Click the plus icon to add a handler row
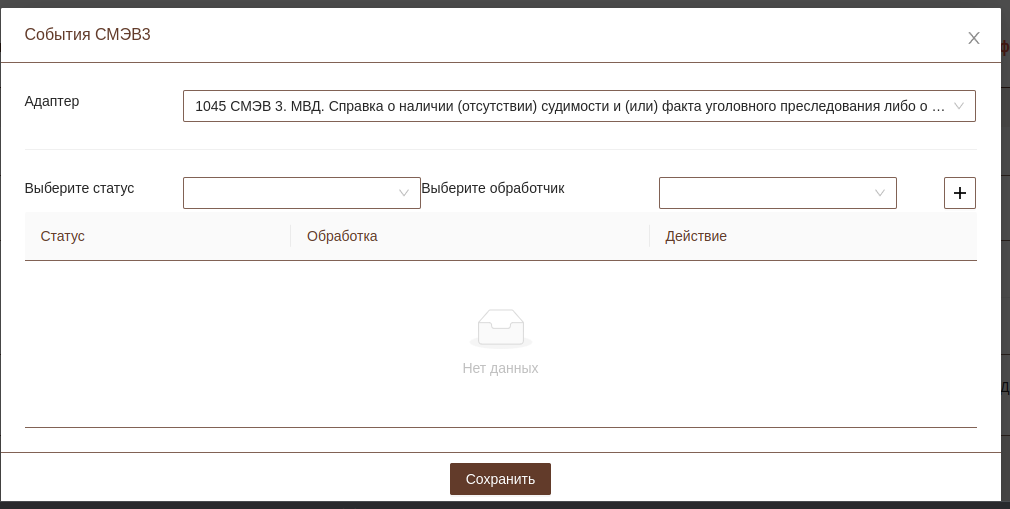The width and height of the screenshot is (1010, 509). point(959,193)
